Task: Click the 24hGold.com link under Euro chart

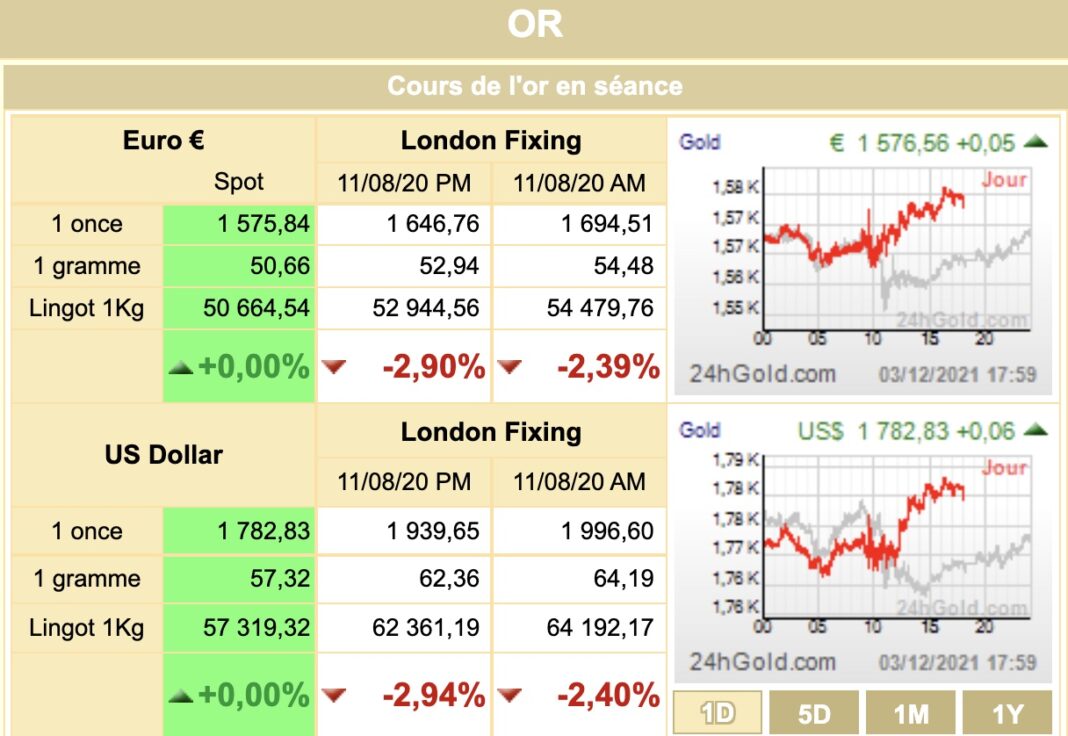Action: point(762,374)
